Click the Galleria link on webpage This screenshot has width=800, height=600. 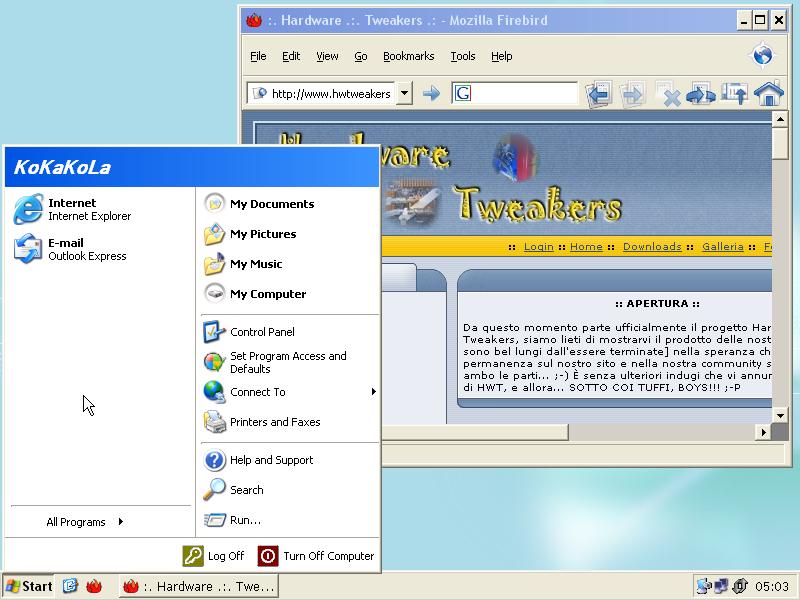click(x=723, y=247)
